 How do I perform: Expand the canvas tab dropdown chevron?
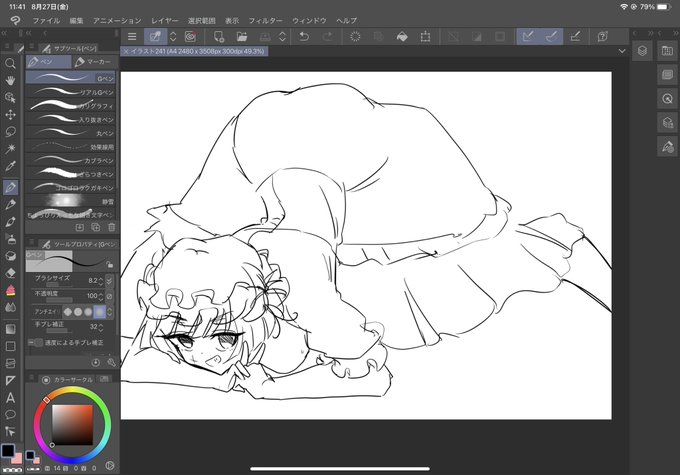click(x=622, y=51)
